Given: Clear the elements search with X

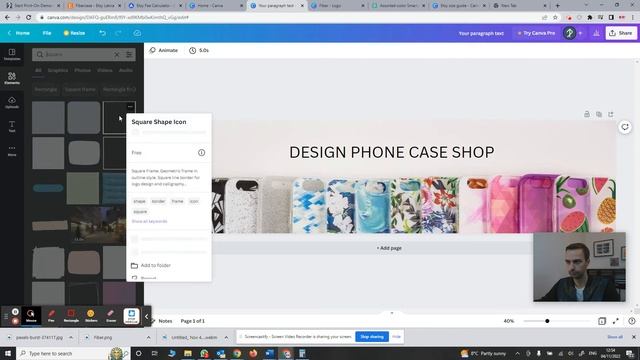Looking at the screenshot, I should pos(117,54).
